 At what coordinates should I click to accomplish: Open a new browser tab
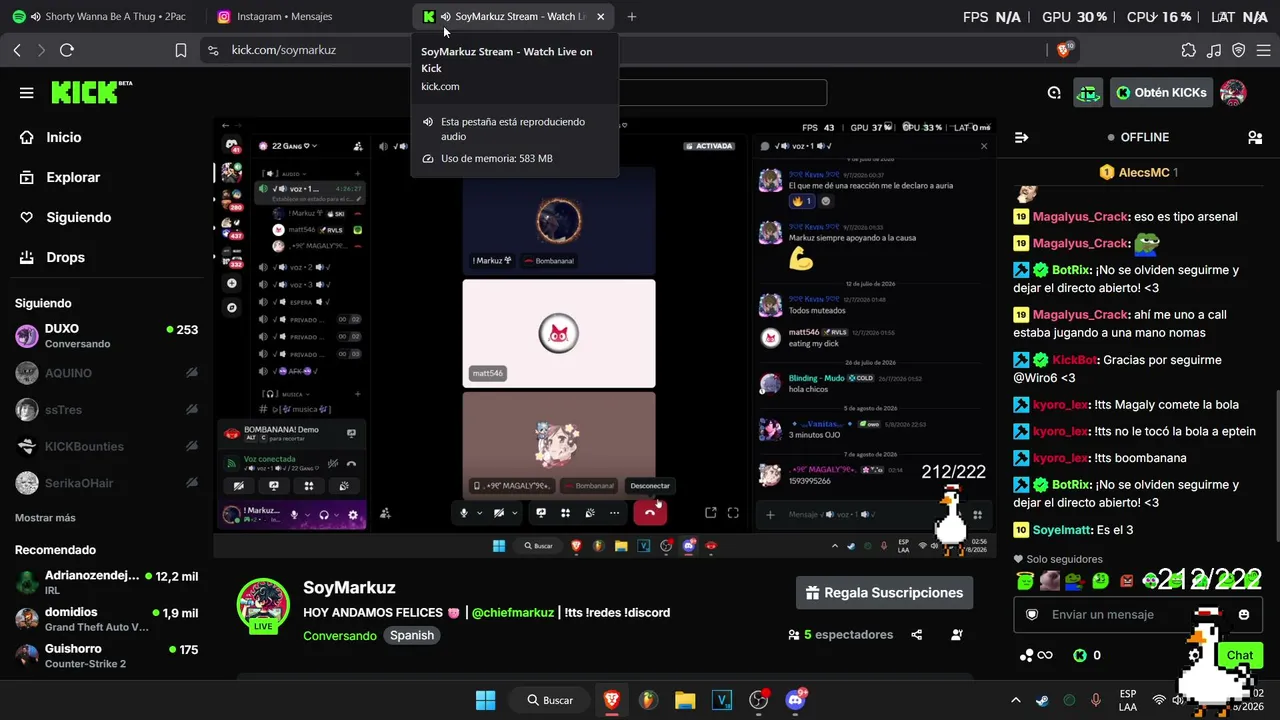coord(631,16)
